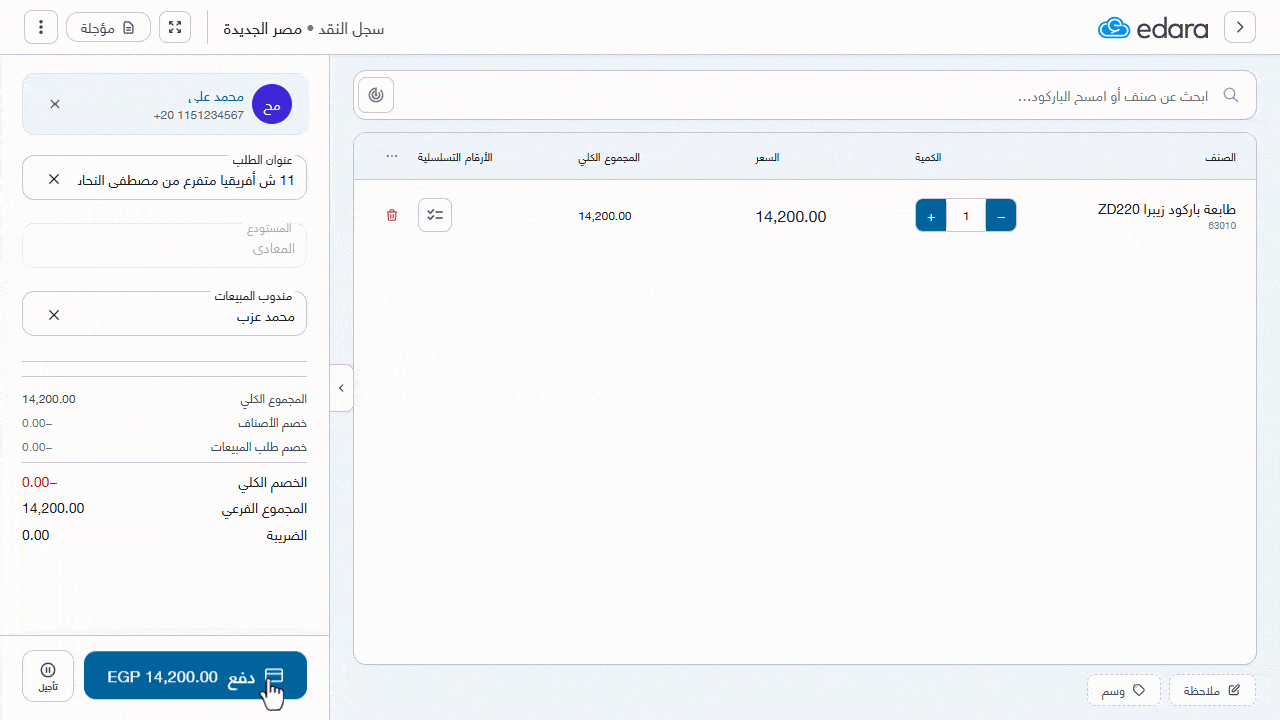This screenshot has width=1280, height=720.
Task: Click the المستودع warehouse field
Action: pos(164,245)
